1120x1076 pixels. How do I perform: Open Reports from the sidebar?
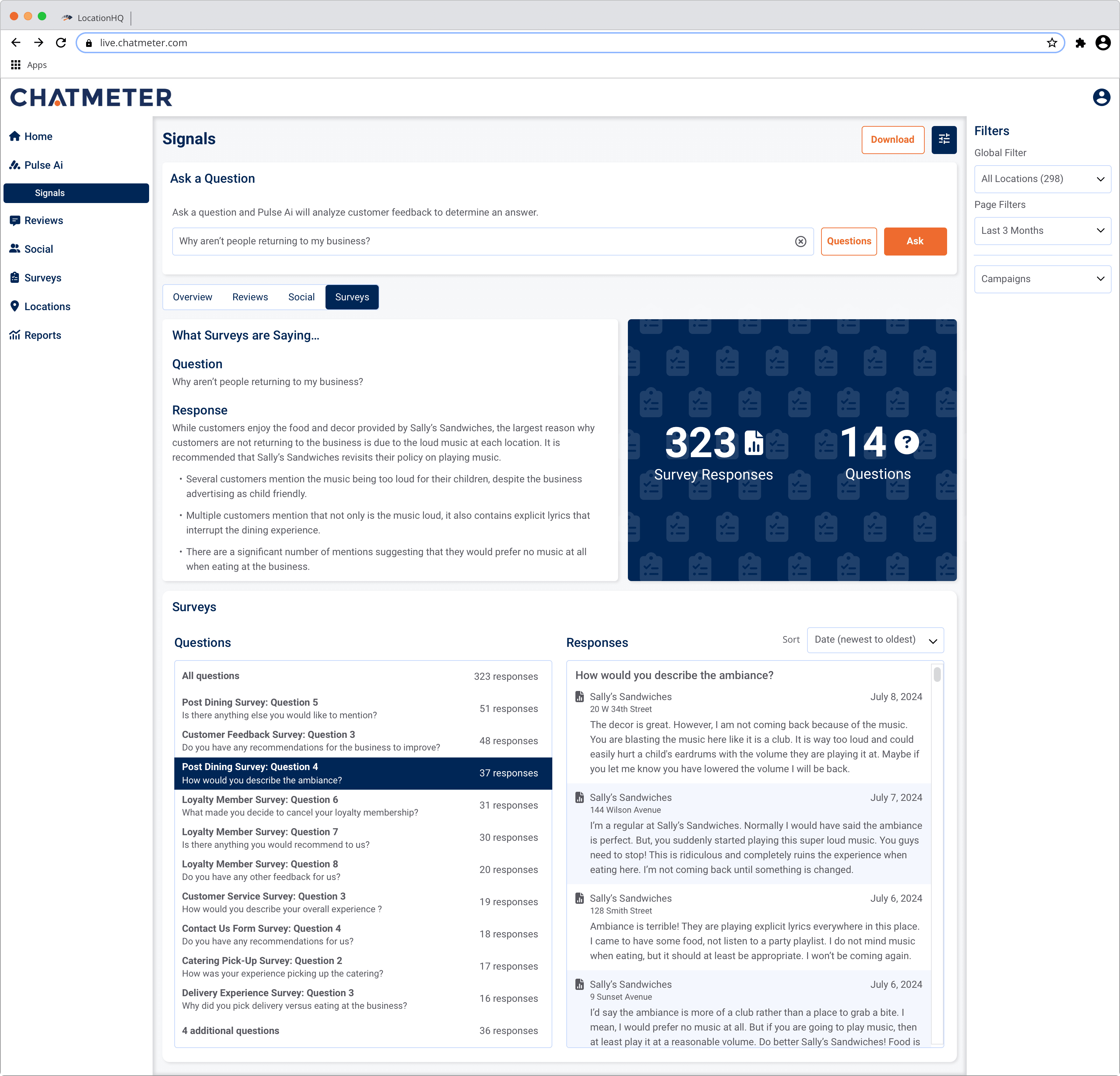pos(42,335)
